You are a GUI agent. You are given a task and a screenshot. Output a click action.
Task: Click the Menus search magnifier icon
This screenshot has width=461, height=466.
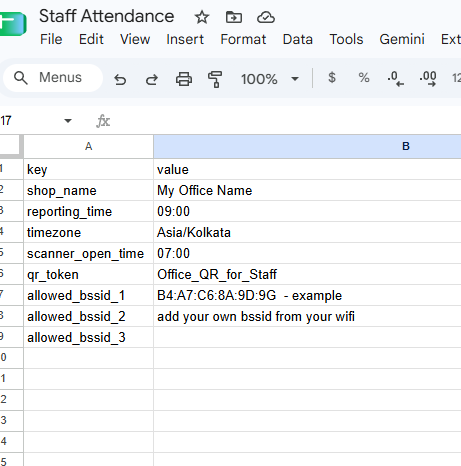[x=21, y=78]
